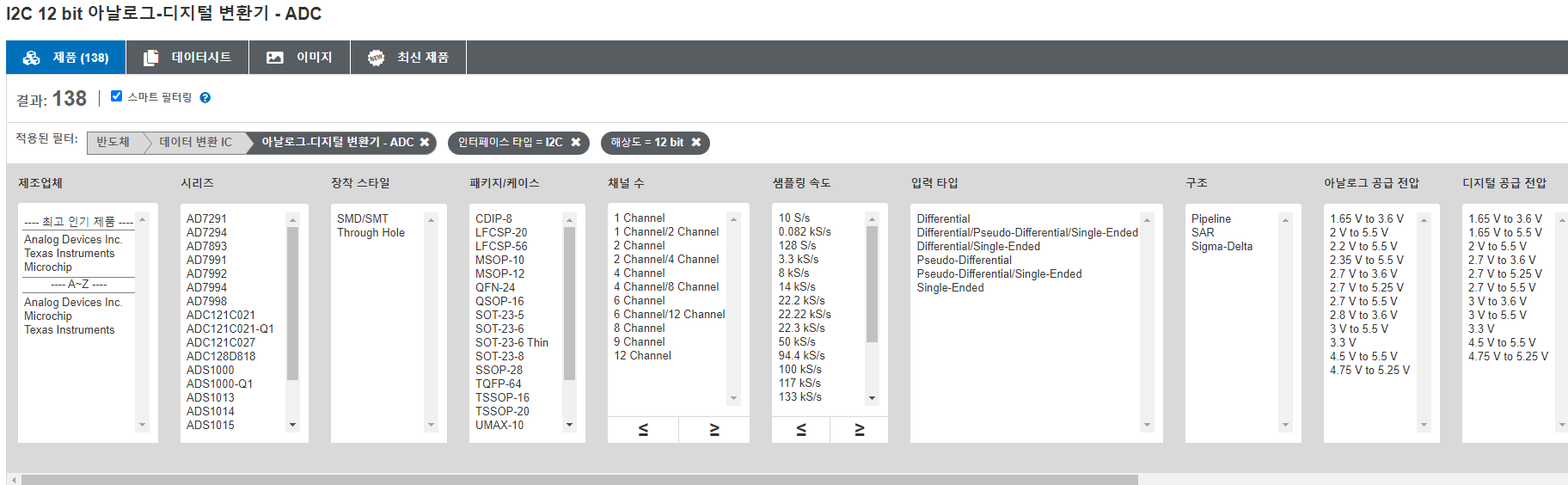This screenshot has height=485, width=1568.
Task: Select 4.75 V to 5.25 V analog supply
Action: (1369, 370)
